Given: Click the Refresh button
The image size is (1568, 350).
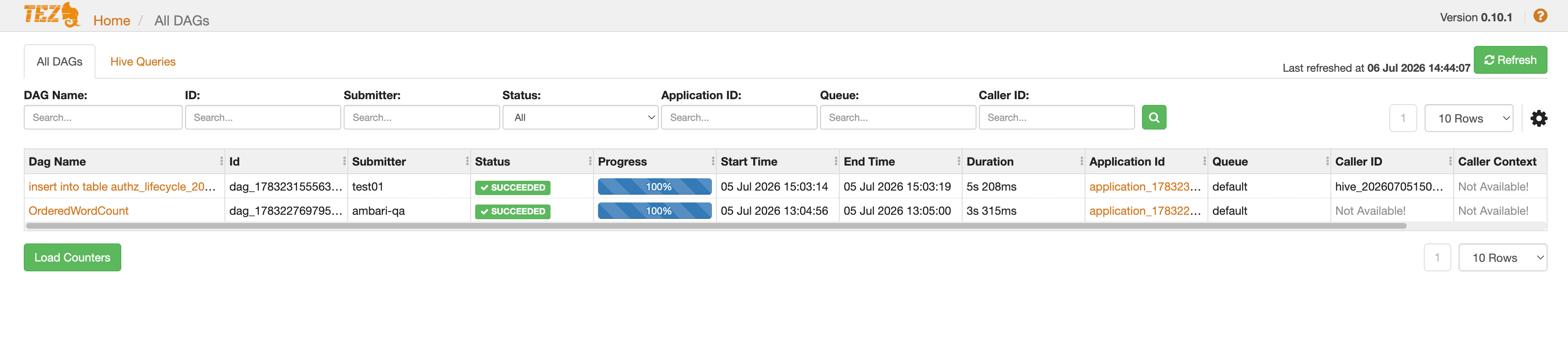Looking at the screenshot, I should pos(1510,60).
